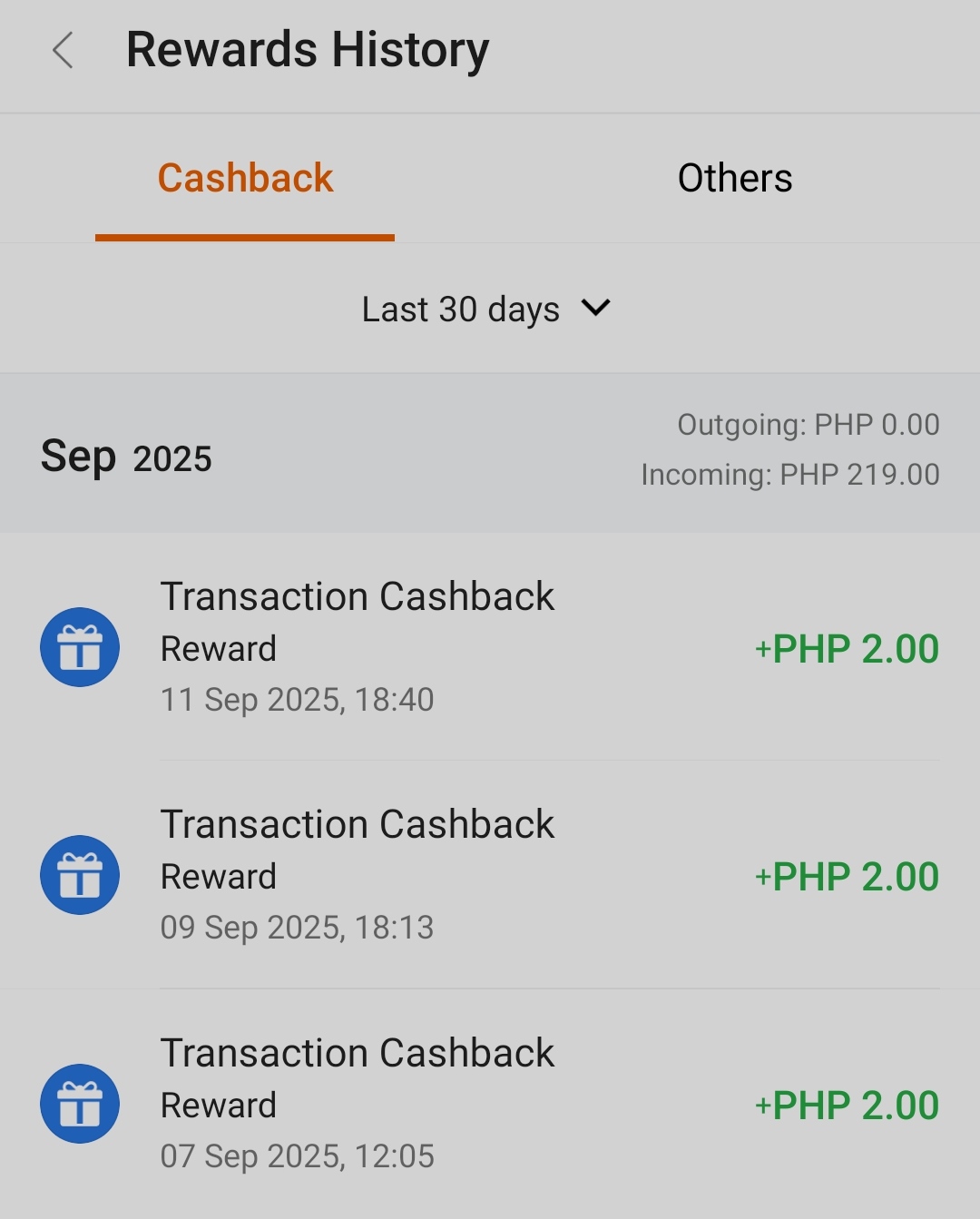Click the Sep 2025 month header

coord(126,457)
